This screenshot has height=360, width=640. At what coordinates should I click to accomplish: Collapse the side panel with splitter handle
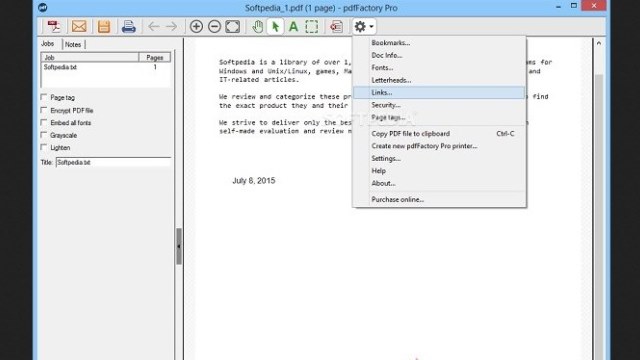pyautogui.click(x=179, y=246)
